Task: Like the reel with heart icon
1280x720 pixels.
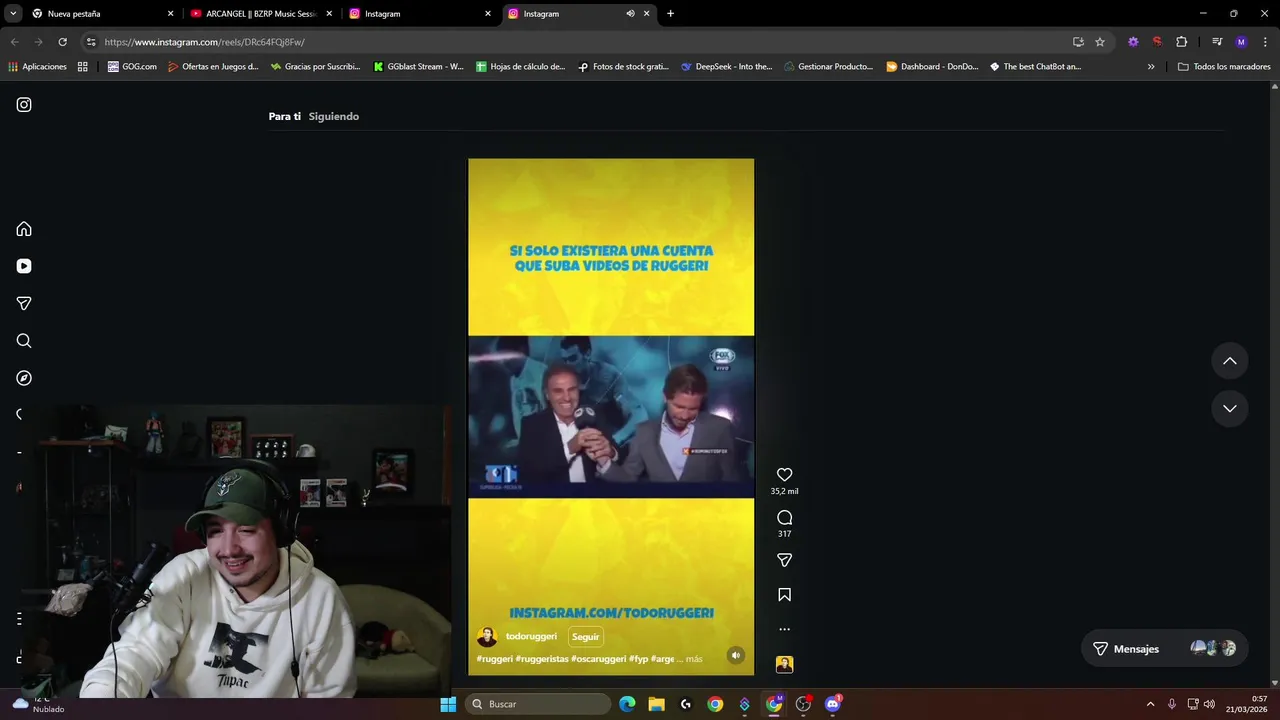Action: point(784,475)
